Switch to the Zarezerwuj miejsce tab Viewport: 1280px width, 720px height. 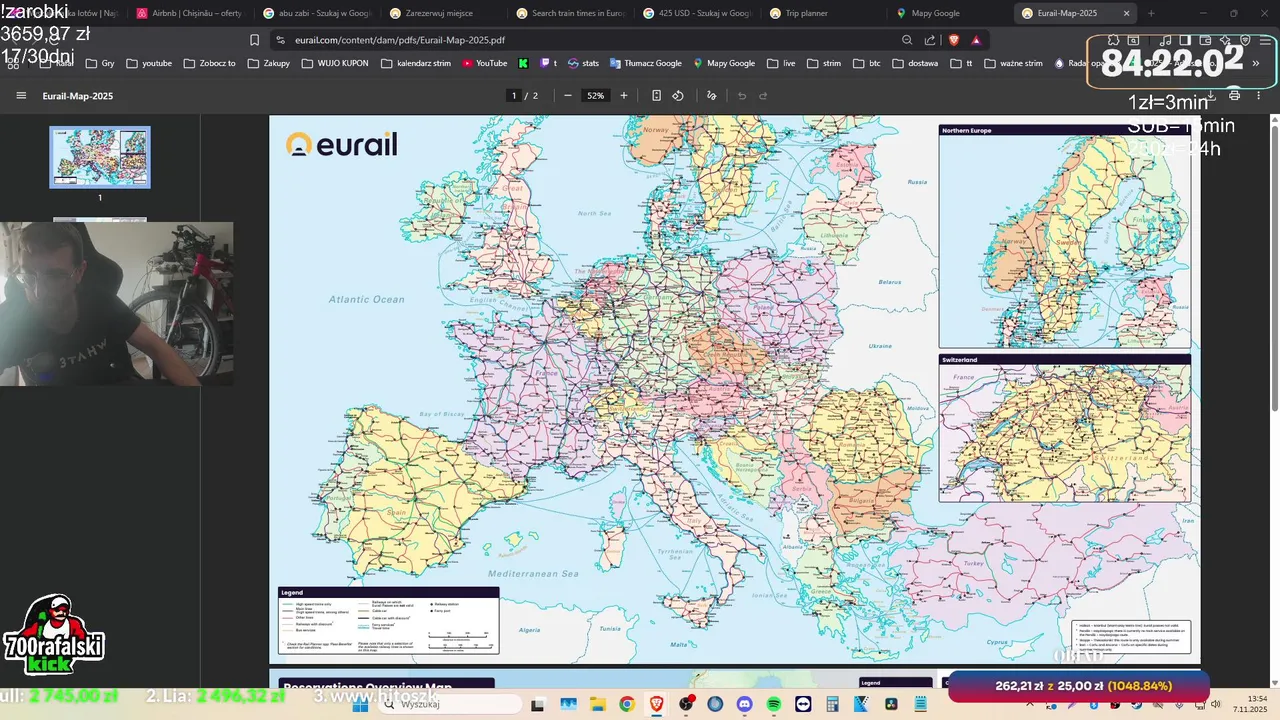442,13
